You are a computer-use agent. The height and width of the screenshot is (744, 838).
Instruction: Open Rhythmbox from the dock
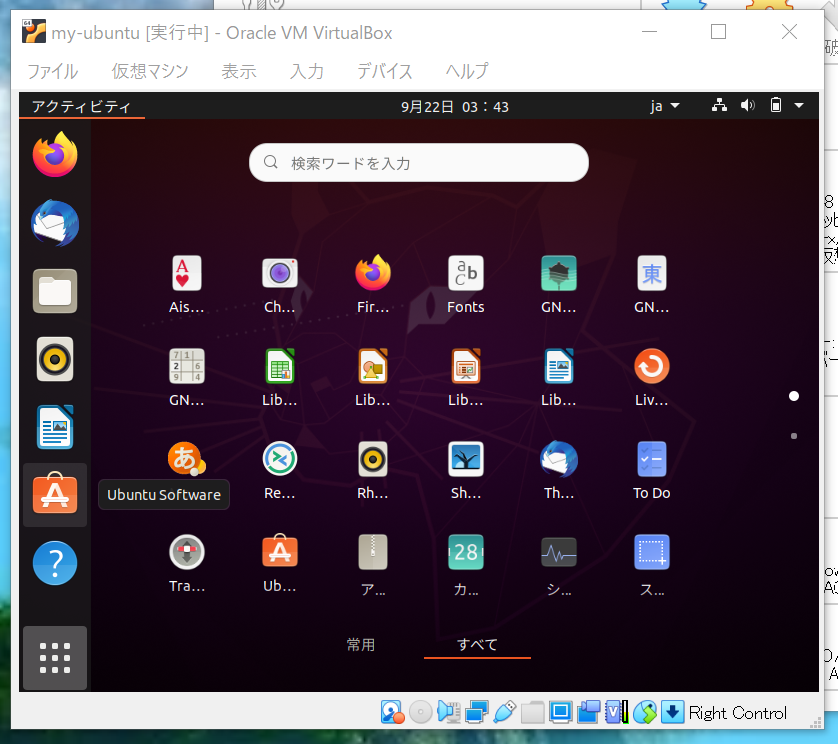coord(55,359)
